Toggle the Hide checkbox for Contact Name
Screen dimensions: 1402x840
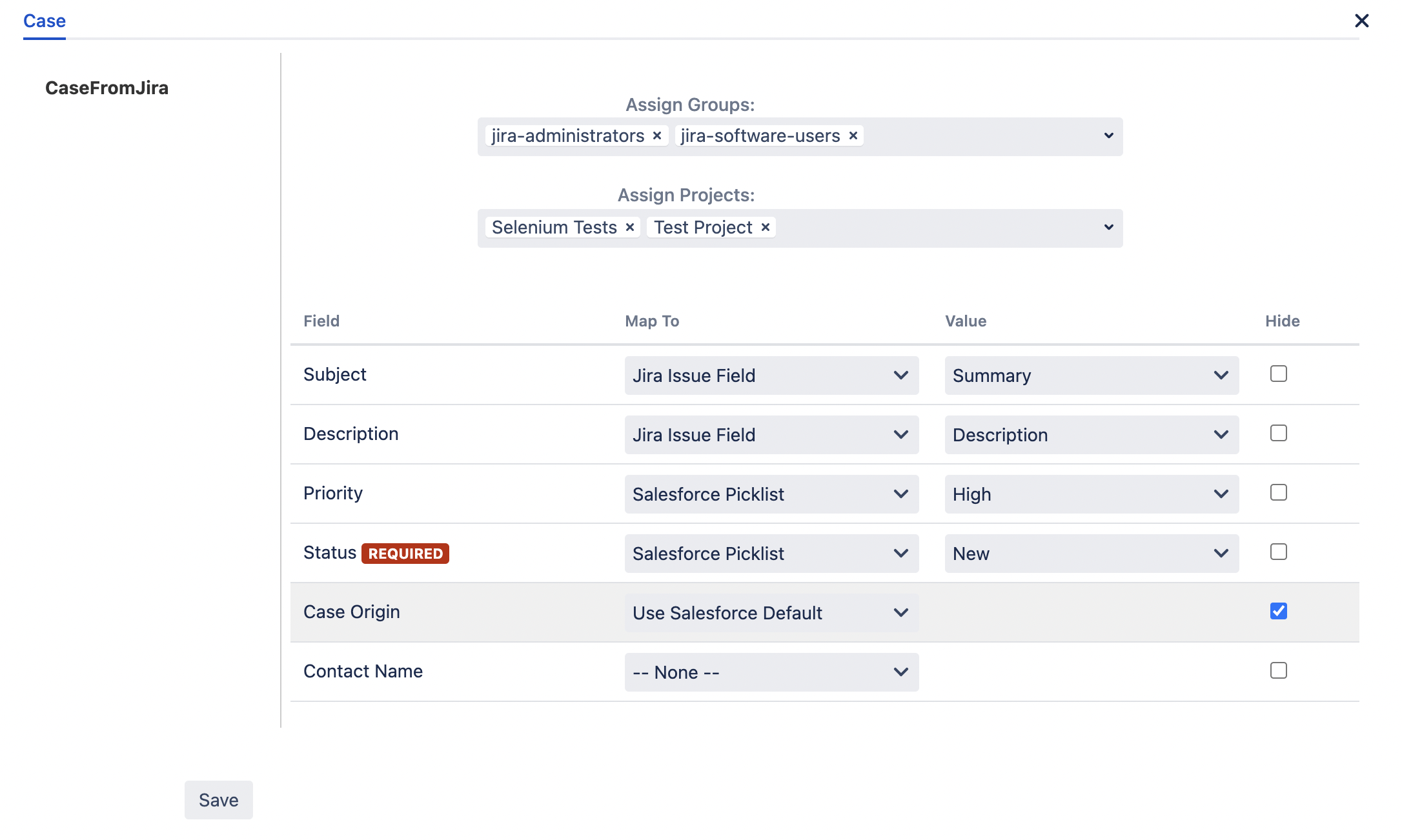click(x=1278, y=671)
